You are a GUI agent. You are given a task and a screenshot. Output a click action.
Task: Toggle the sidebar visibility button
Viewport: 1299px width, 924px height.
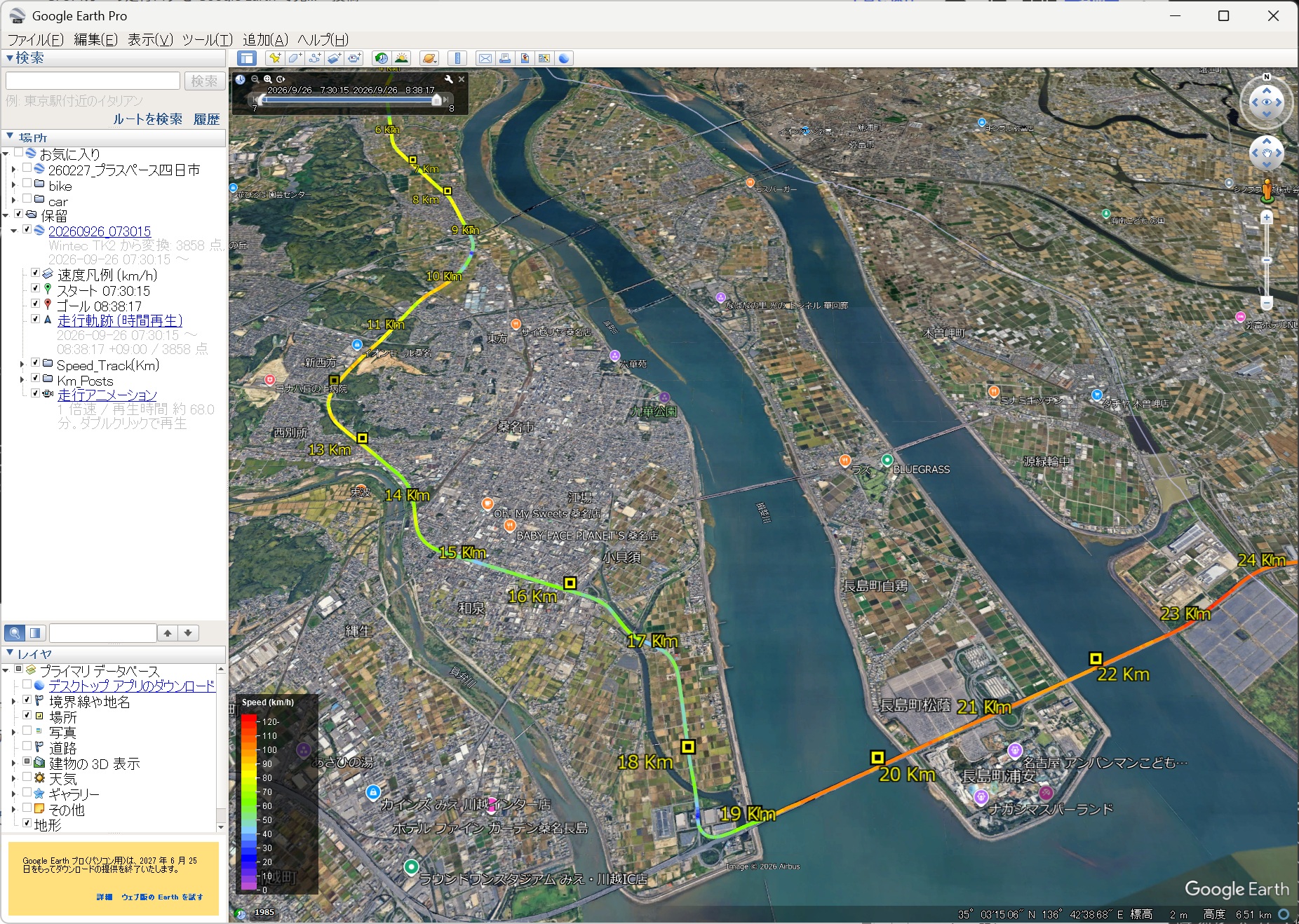[246, 58]
